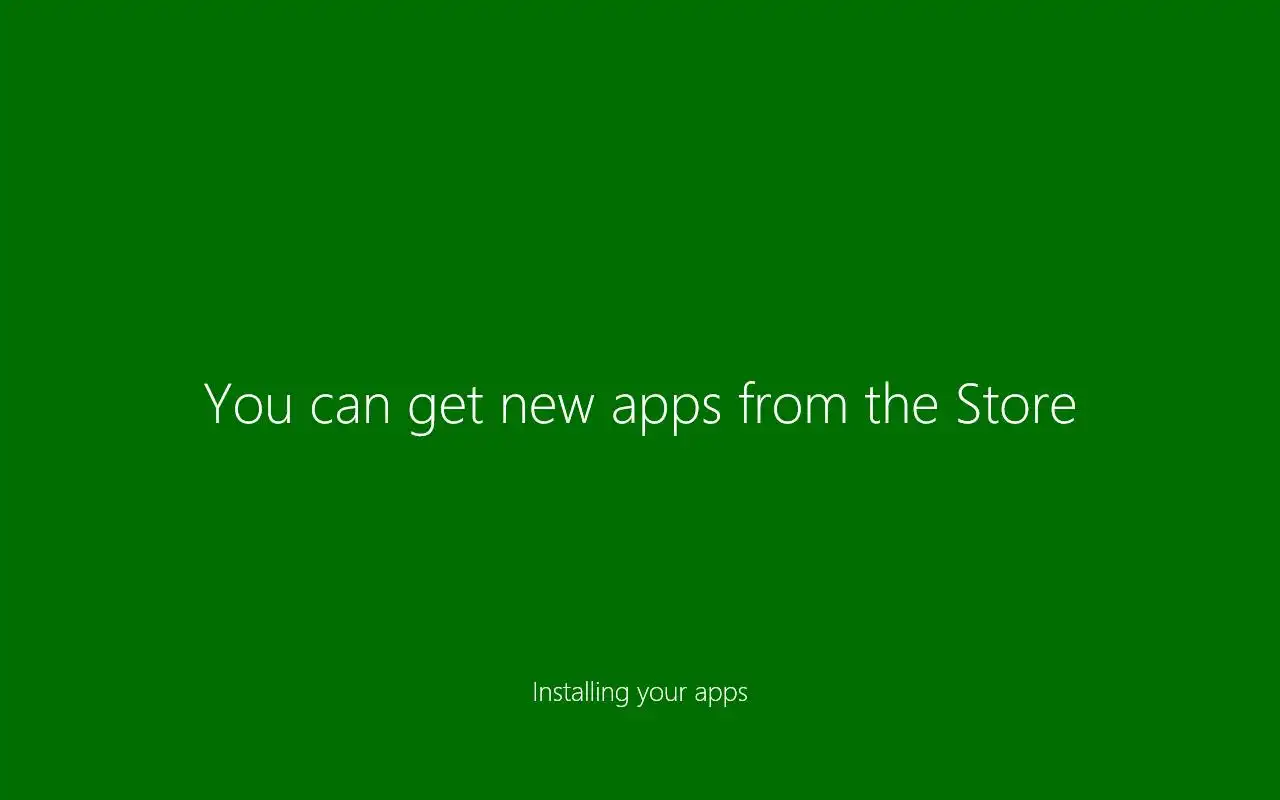Click the final letter e in "Store"
Image resolution: width=1280 pixels, height=800 pixels.
click(1062, 411)
